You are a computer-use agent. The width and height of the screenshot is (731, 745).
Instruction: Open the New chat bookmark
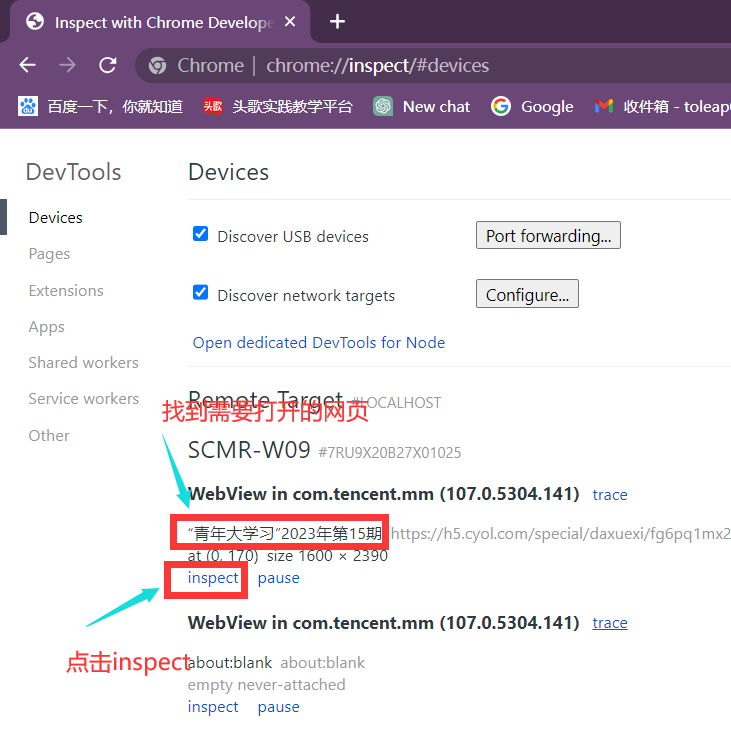421,106
